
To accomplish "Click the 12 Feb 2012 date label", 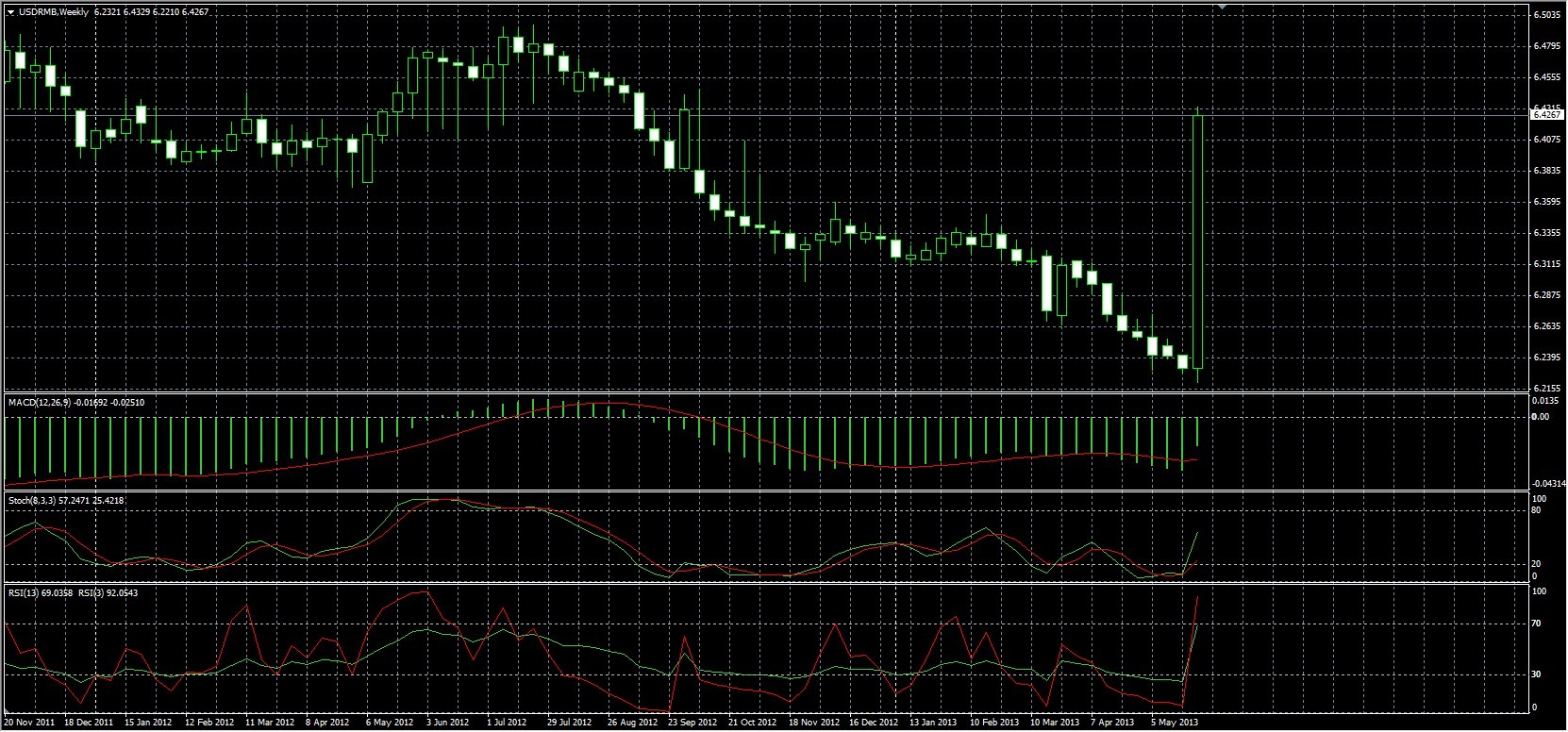I will (209, 723).
